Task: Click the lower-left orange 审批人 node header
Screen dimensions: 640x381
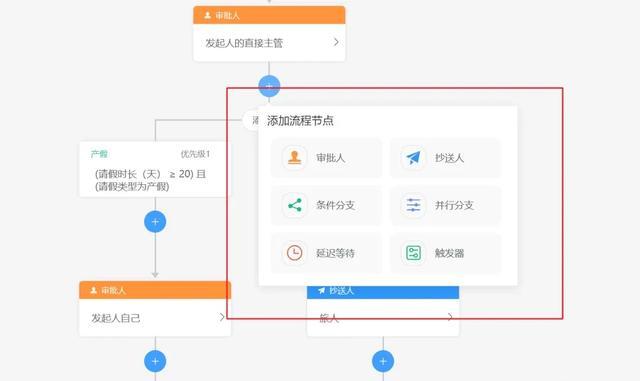Action: click(x=155, y=290)
